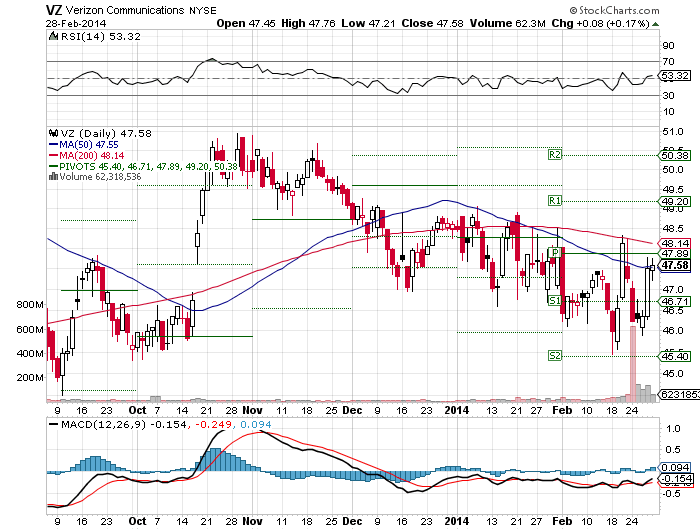Click the RSI 30 axis level label
700x530 pixels.
pos(669,96)
